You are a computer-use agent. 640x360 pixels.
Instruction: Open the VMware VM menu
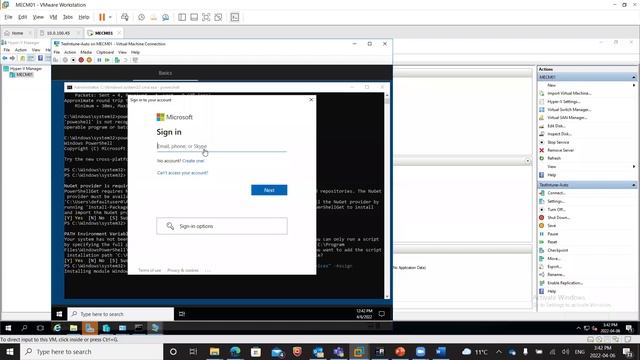pyautogui.click(x=53, y=17)
